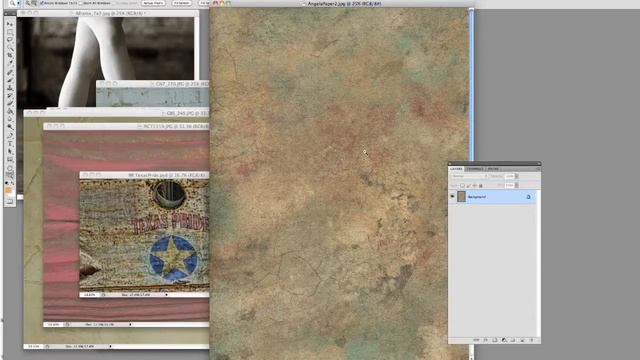Open status bar arrow in pink texture window
The image size is (640, 360).
click(x=130, y=324)
